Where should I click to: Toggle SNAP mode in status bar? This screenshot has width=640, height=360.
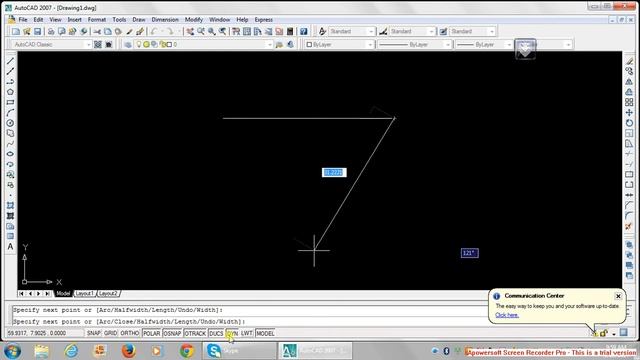(93, 333)
